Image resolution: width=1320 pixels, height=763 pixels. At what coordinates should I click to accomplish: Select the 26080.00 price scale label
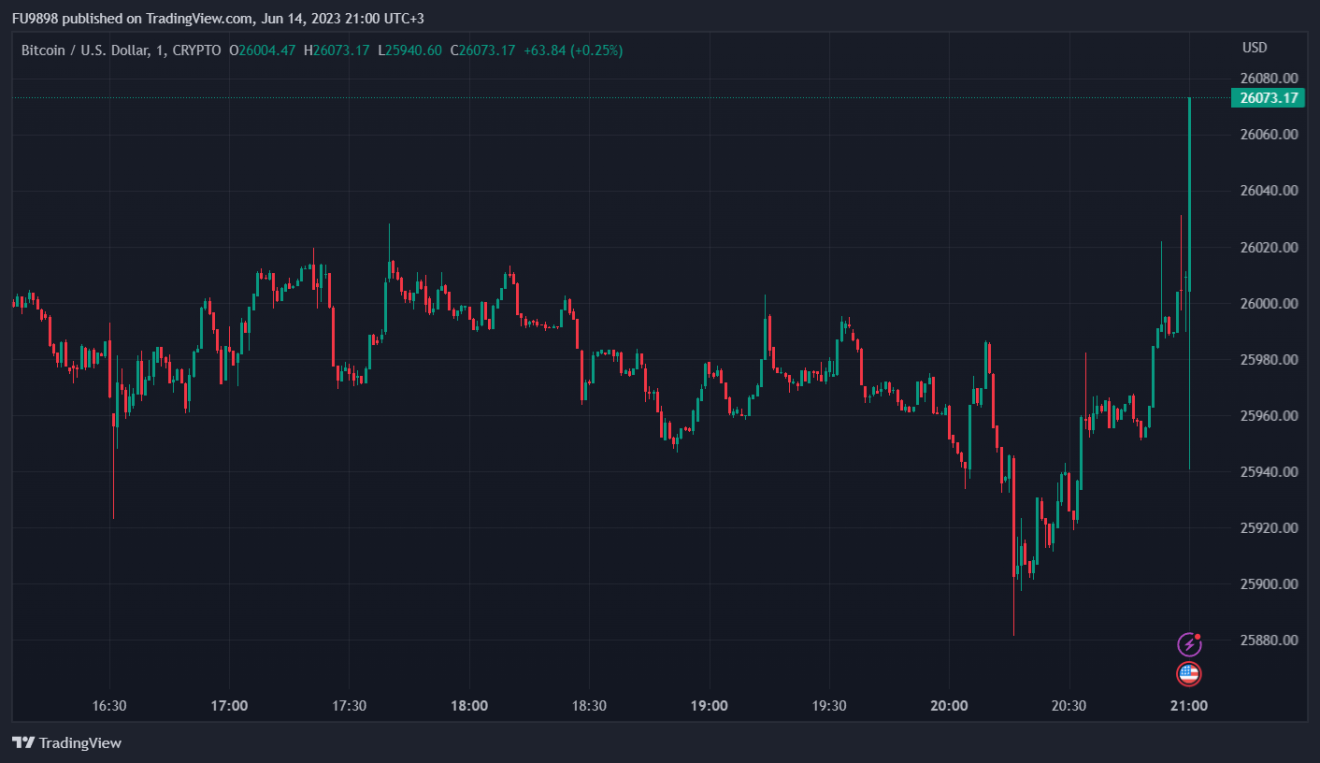(1268, 79)
